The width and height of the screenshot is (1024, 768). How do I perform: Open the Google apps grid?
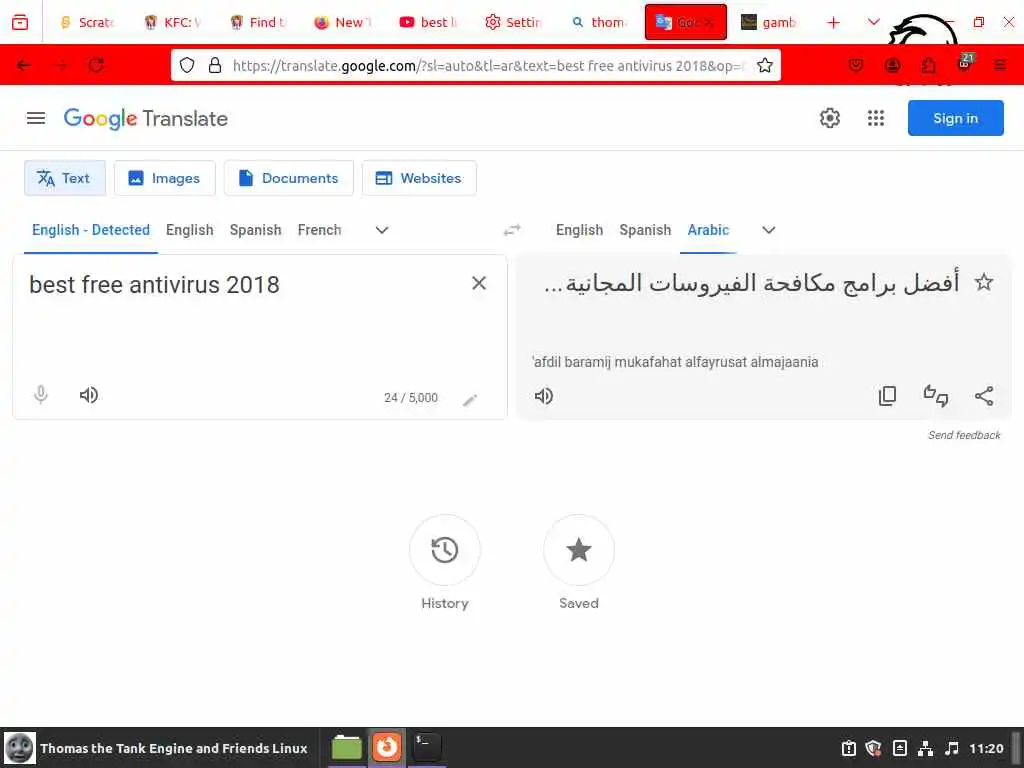(x=876, y=118)
